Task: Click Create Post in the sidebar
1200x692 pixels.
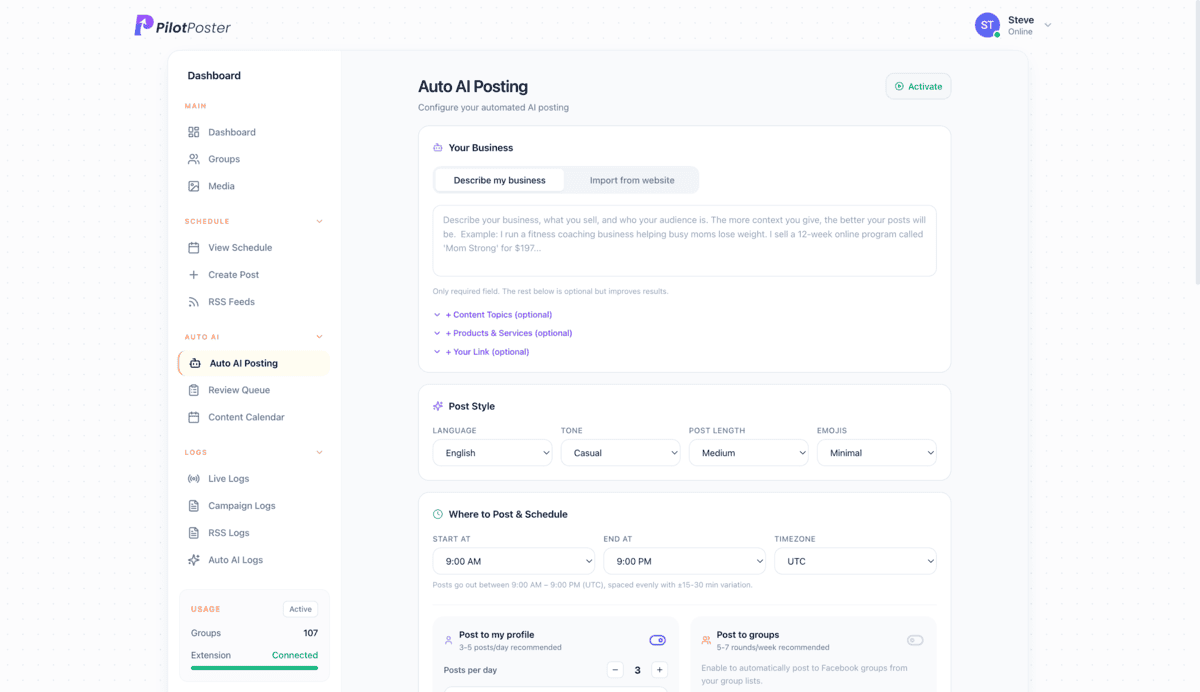Action: (x=232, y=274)
